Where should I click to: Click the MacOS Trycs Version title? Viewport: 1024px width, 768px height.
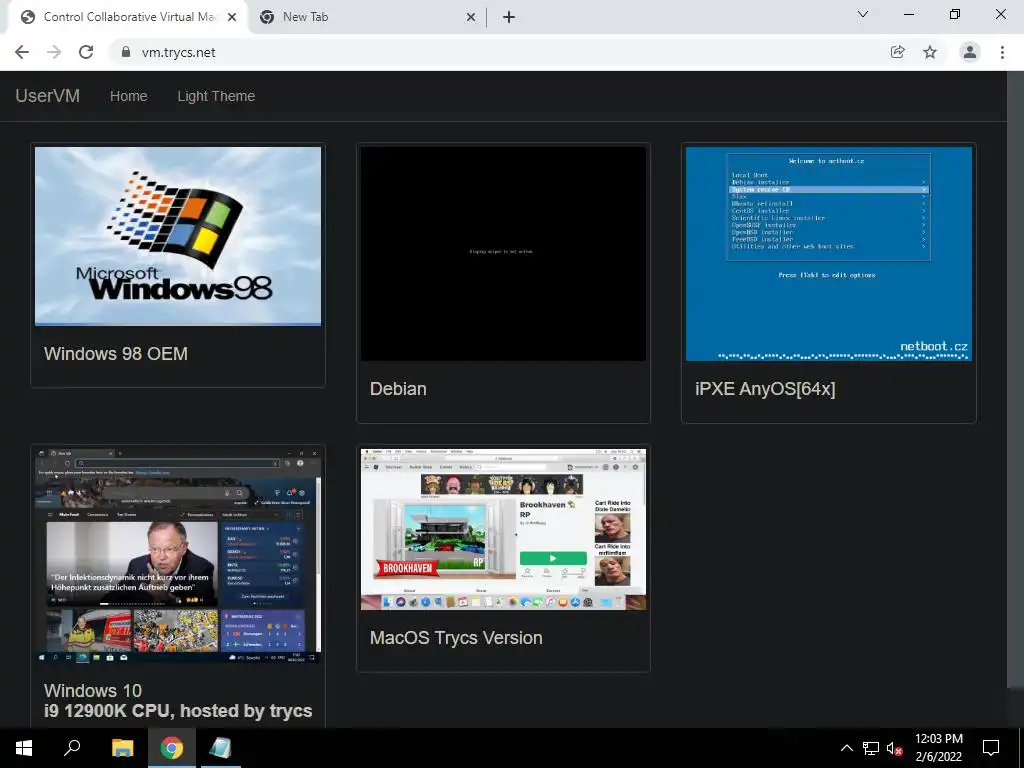(x=456, y=637)
